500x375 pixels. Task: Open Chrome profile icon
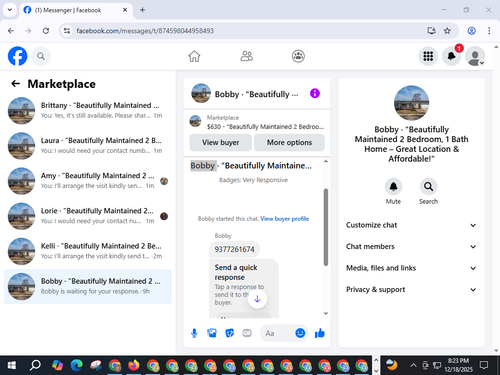471,31
